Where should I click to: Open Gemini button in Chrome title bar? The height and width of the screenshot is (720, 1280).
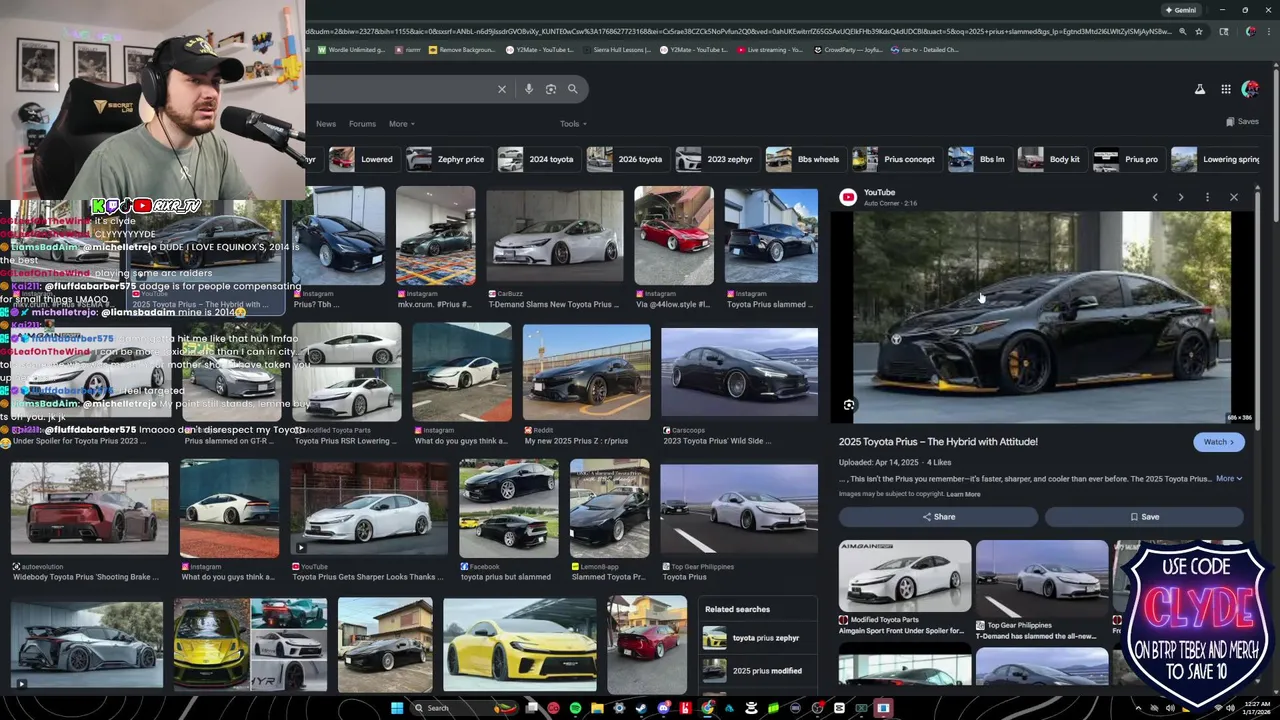[1181, 10]
